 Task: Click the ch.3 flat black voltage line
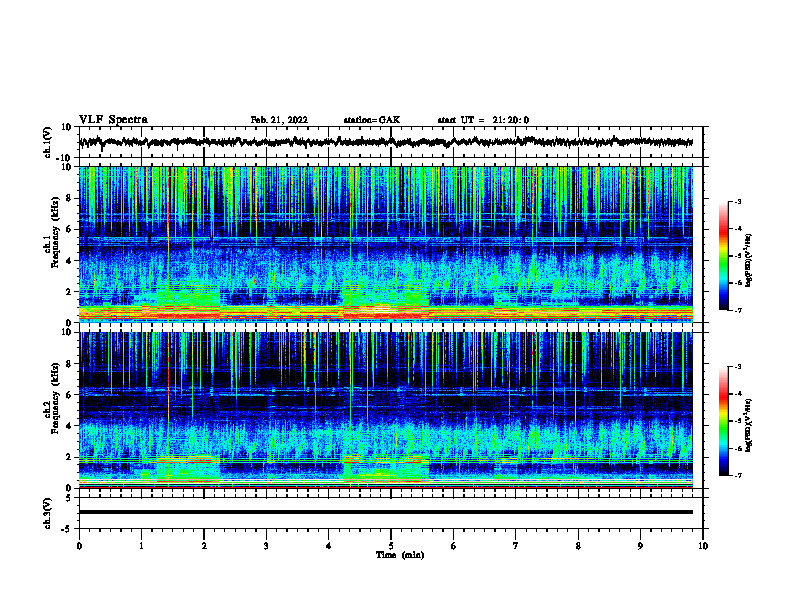click(385, 512)
